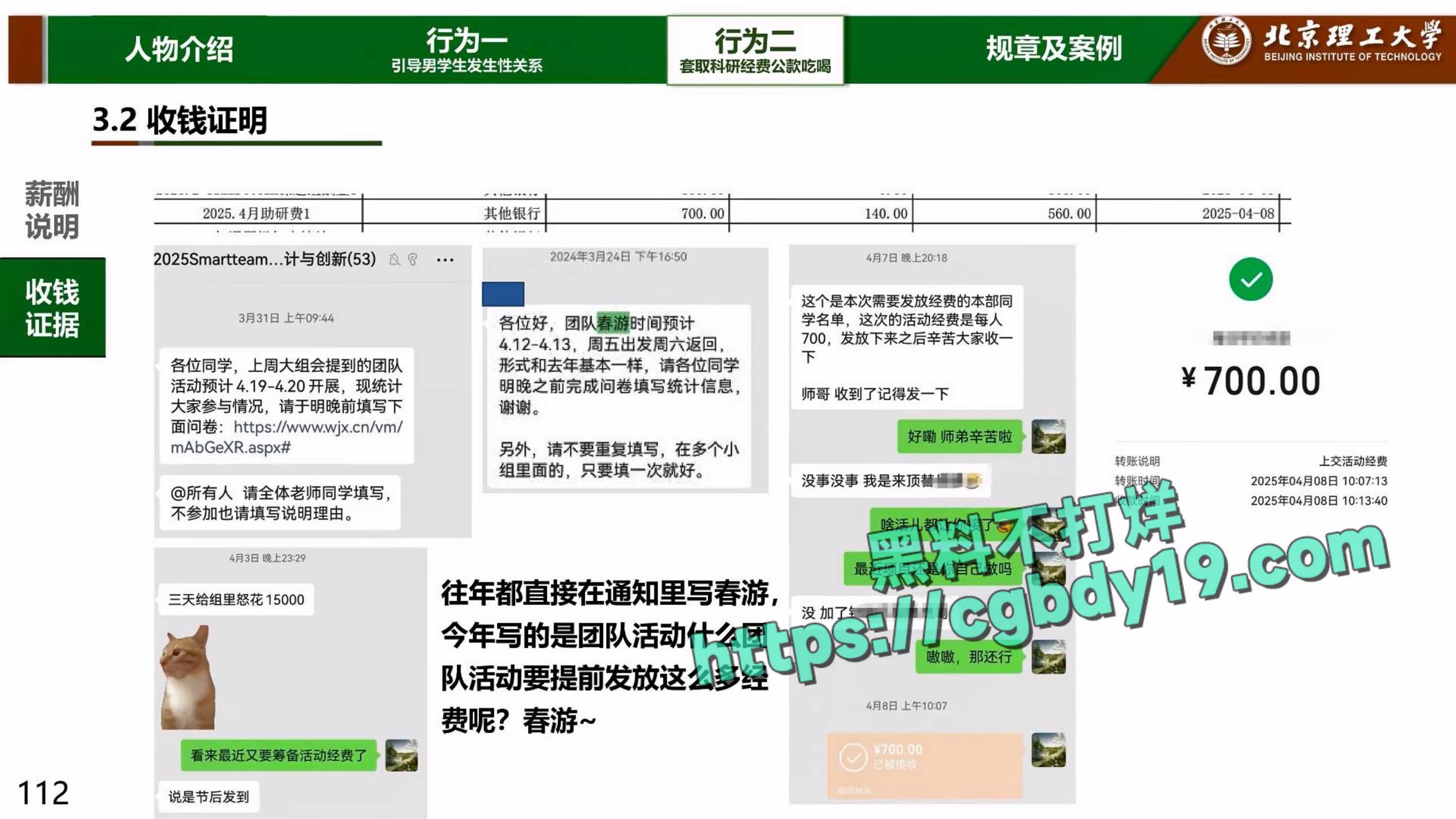The image size is (1456, 819).
Task: Click the 说是节后发到 message bubble
Action: 209,796
